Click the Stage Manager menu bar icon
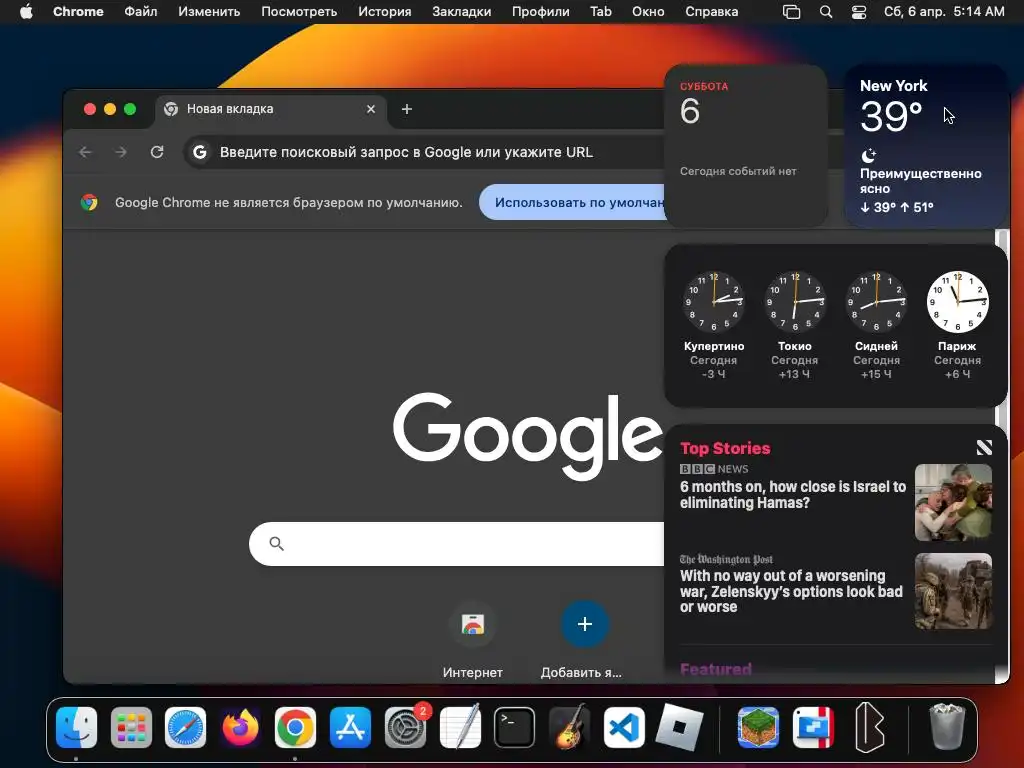 click(792, 12)
